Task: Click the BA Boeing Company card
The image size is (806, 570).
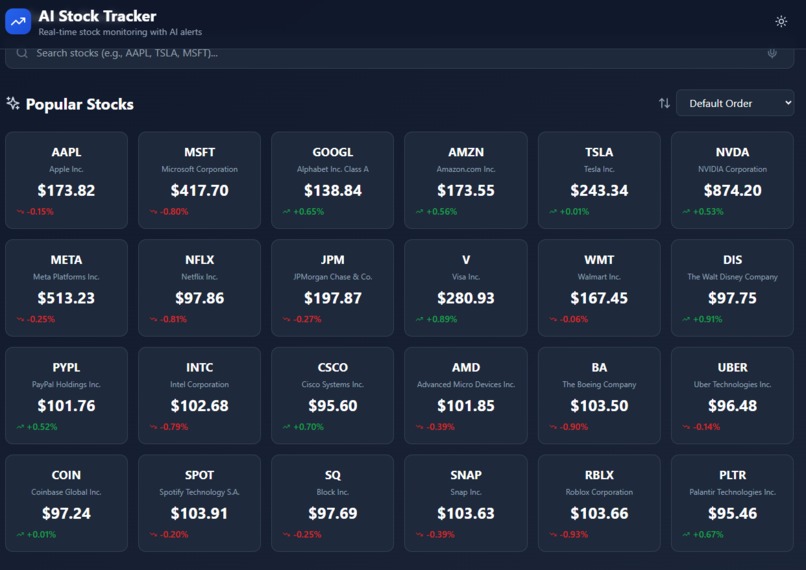Action: (x=599, y=395)
